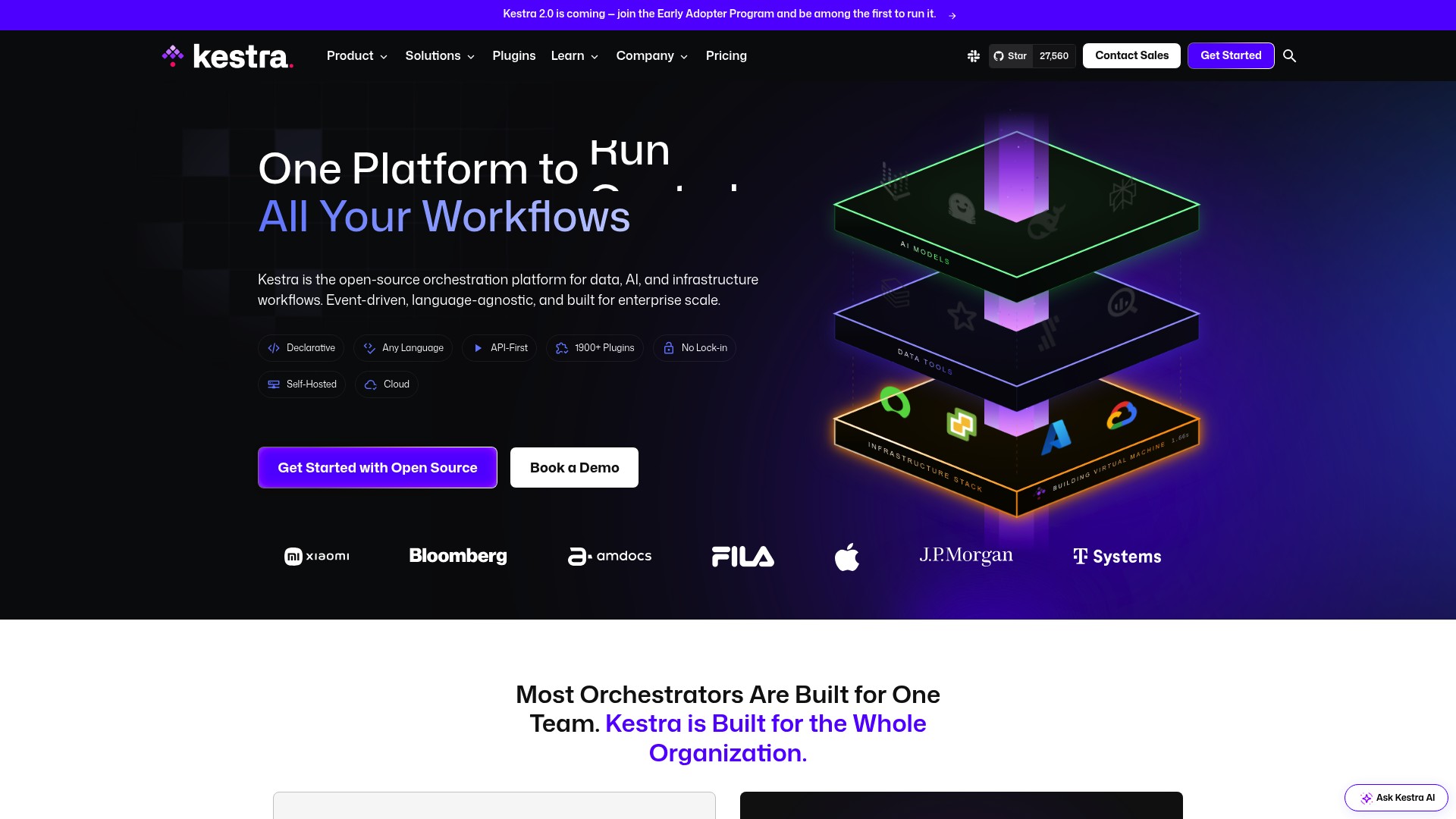This screenshot has width=1456, height=819.
Task: Click the header Get Started button
Action: pyautogui.click(x=1231, y=56)
